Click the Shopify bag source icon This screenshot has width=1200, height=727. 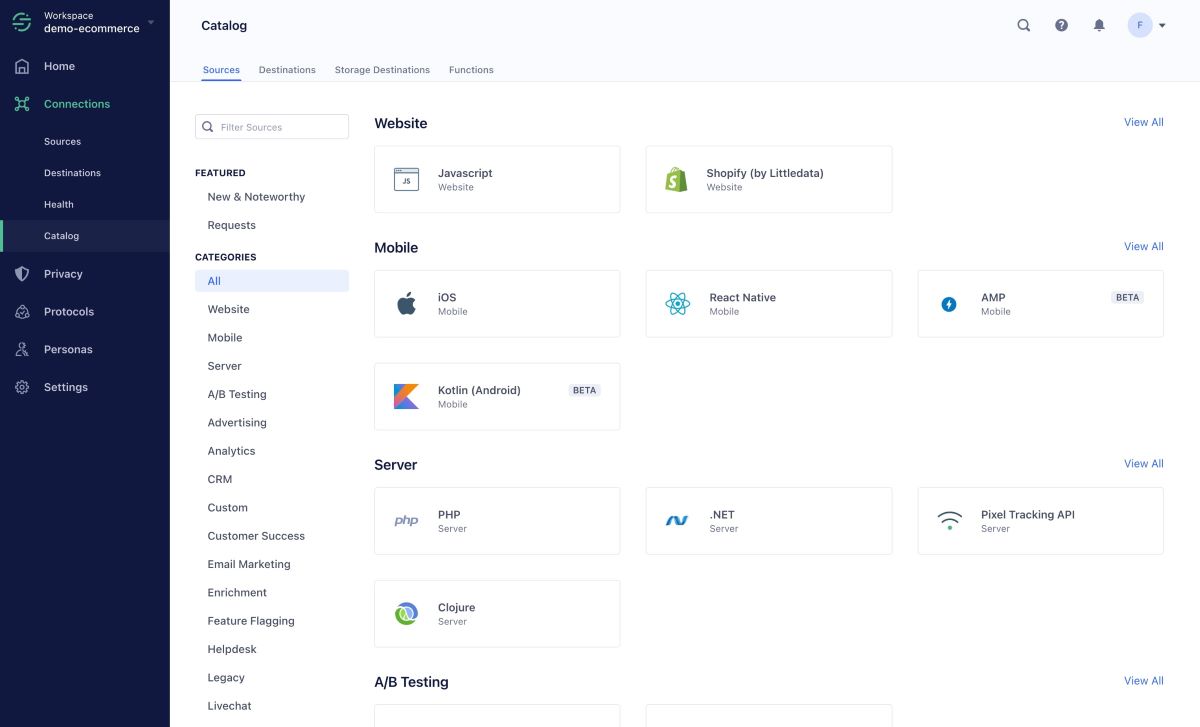coord(677,179)
